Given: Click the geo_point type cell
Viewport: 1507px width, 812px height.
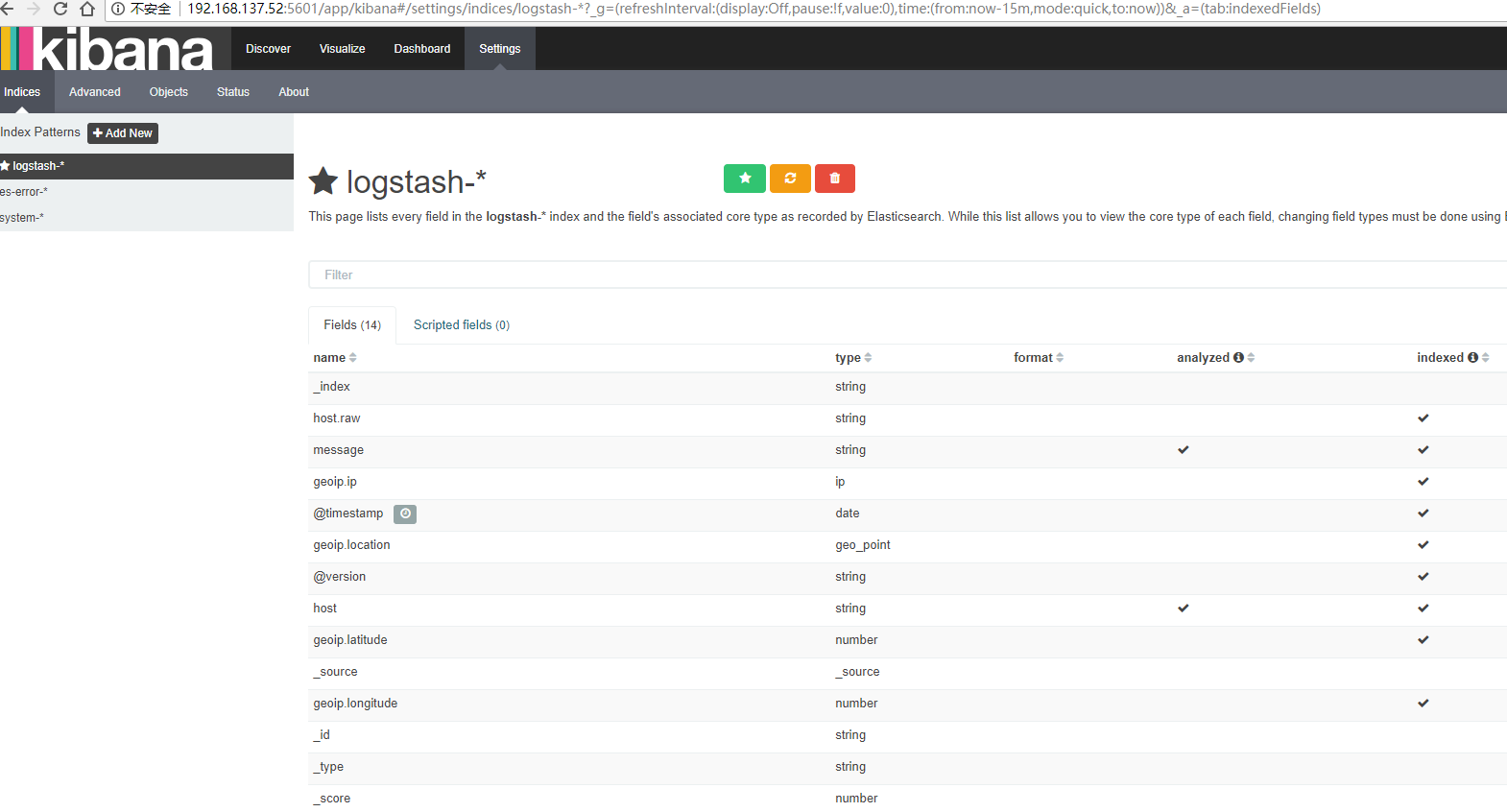Looking at the screenshot, I should coord(863,545).
